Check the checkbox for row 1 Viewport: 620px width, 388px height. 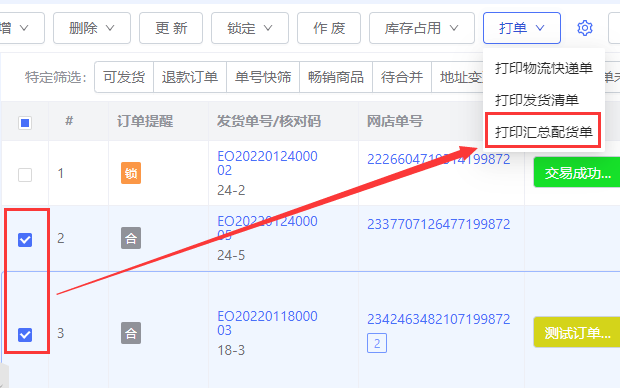click(x=25, y=174)
